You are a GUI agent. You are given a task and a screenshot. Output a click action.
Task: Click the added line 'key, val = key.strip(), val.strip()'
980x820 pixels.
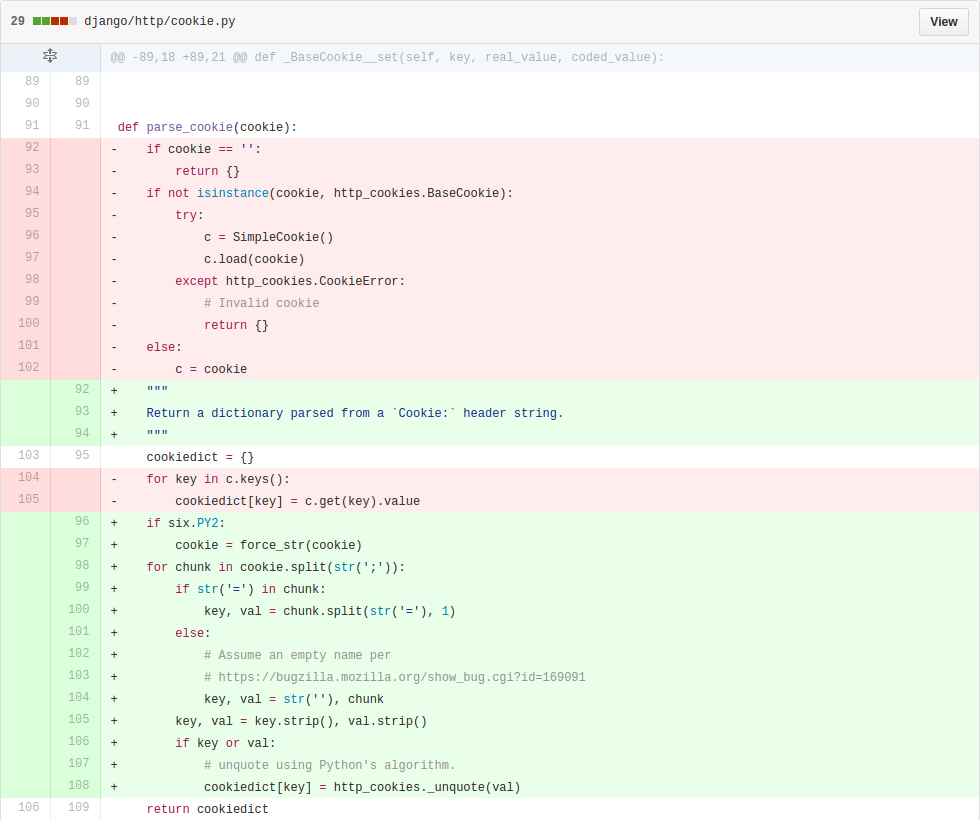pos(301,721)
